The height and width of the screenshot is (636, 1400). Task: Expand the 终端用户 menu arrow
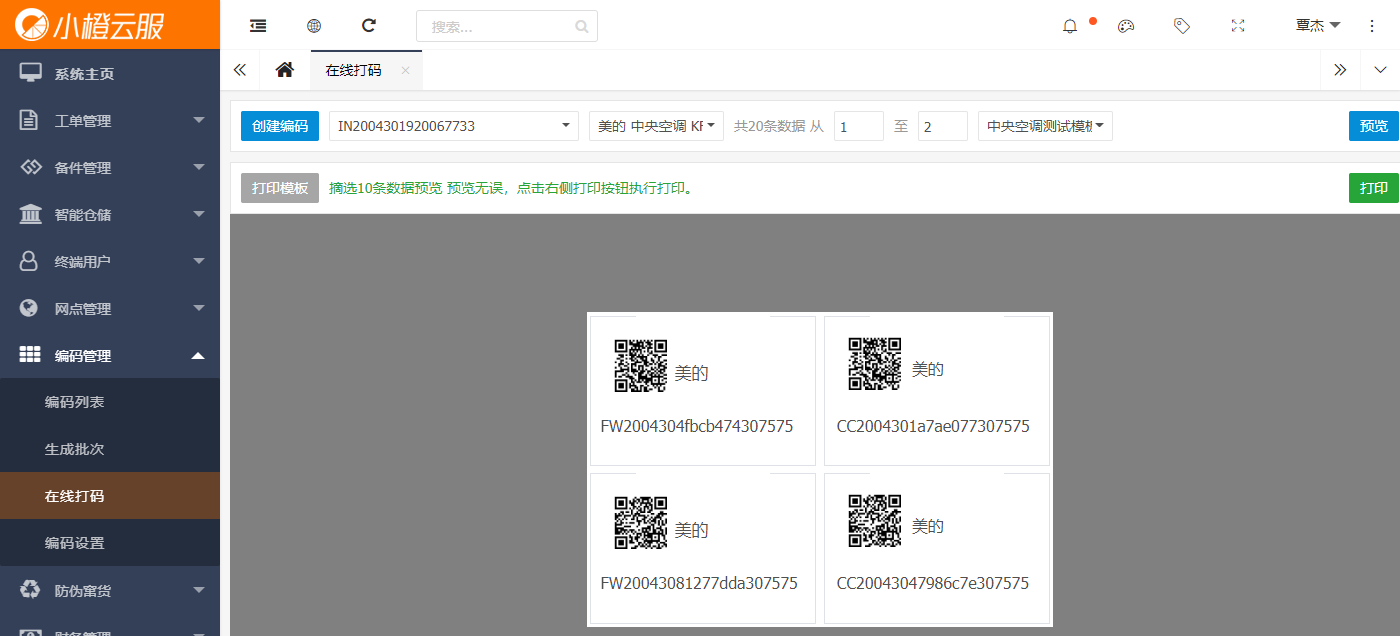pyautogui.click(x=198, y=262)
